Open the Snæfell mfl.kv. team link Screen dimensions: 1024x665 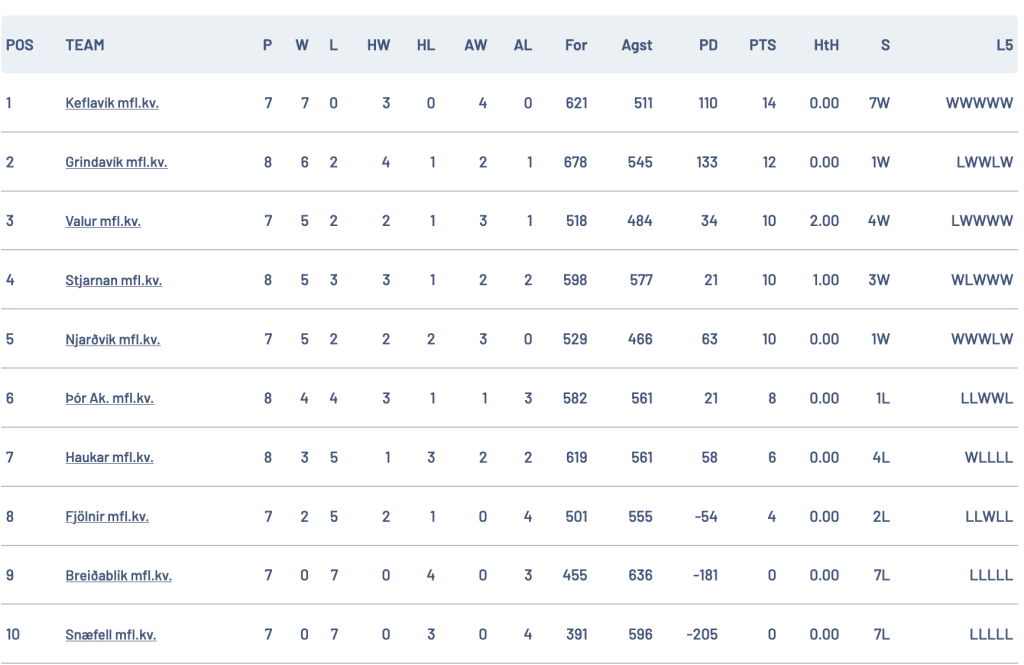click(110, 634)
